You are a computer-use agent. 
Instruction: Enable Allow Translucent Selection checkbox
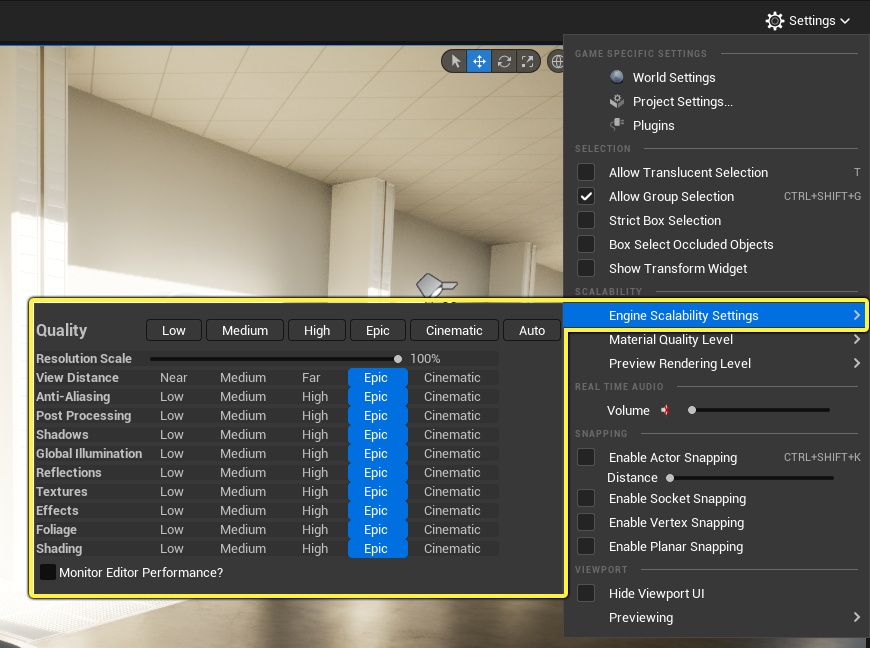click(586, 172)
